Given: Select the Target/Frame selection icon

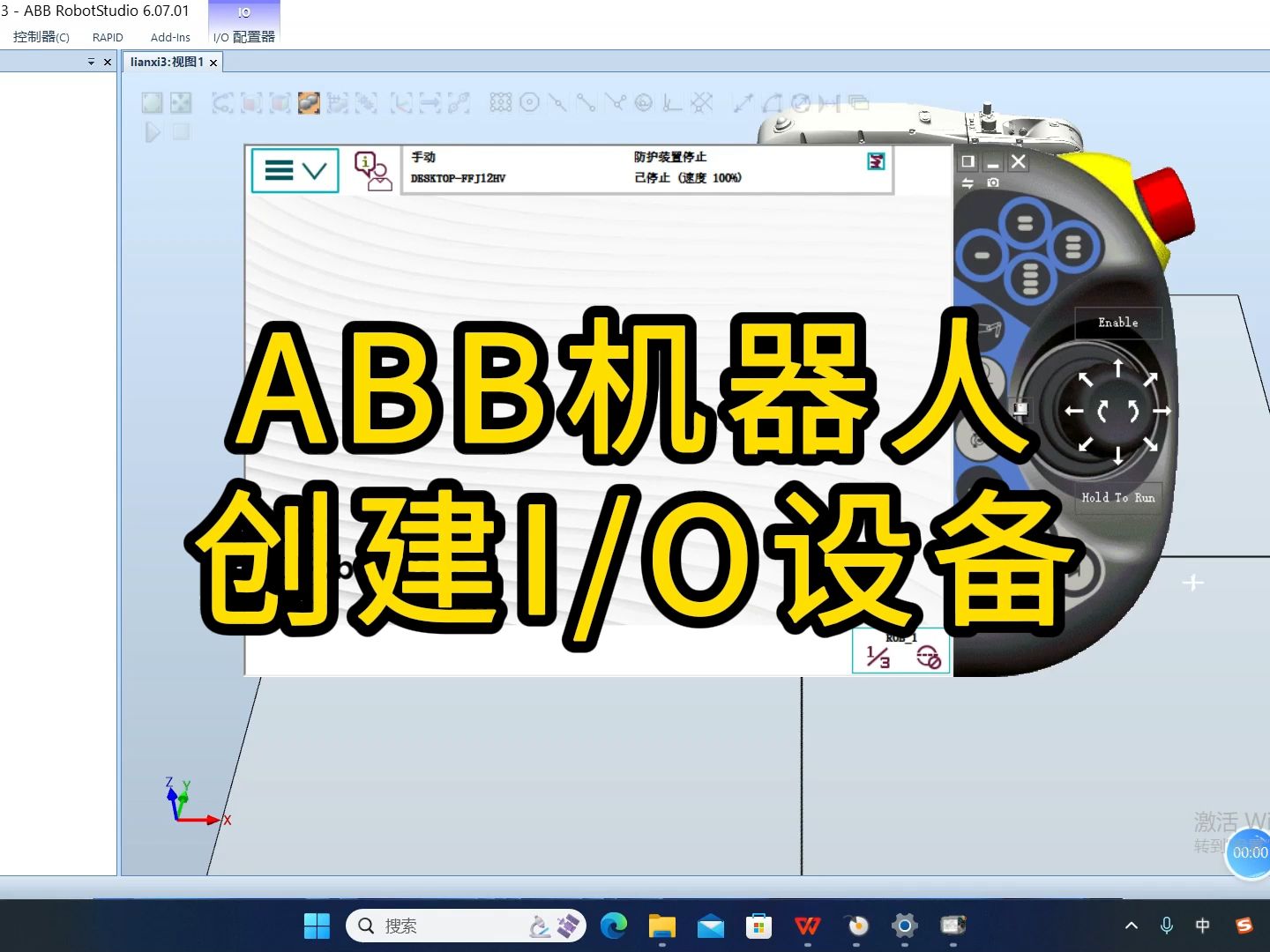Looking at the screenshot, I should (401, 103).
